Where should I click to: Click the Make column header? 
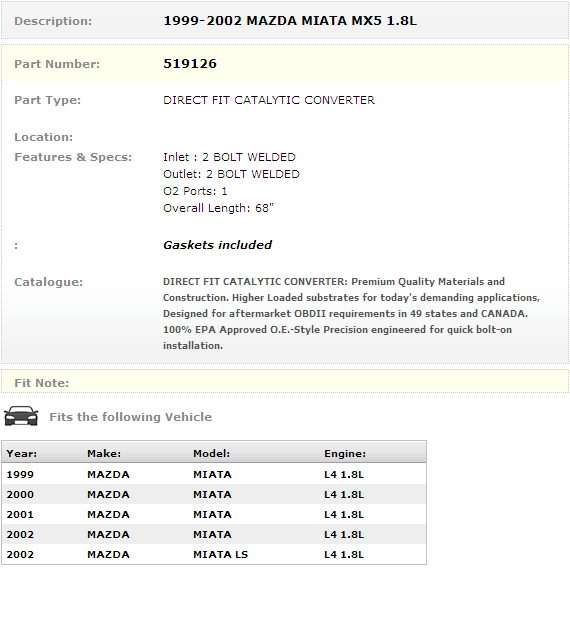(104, 454)
